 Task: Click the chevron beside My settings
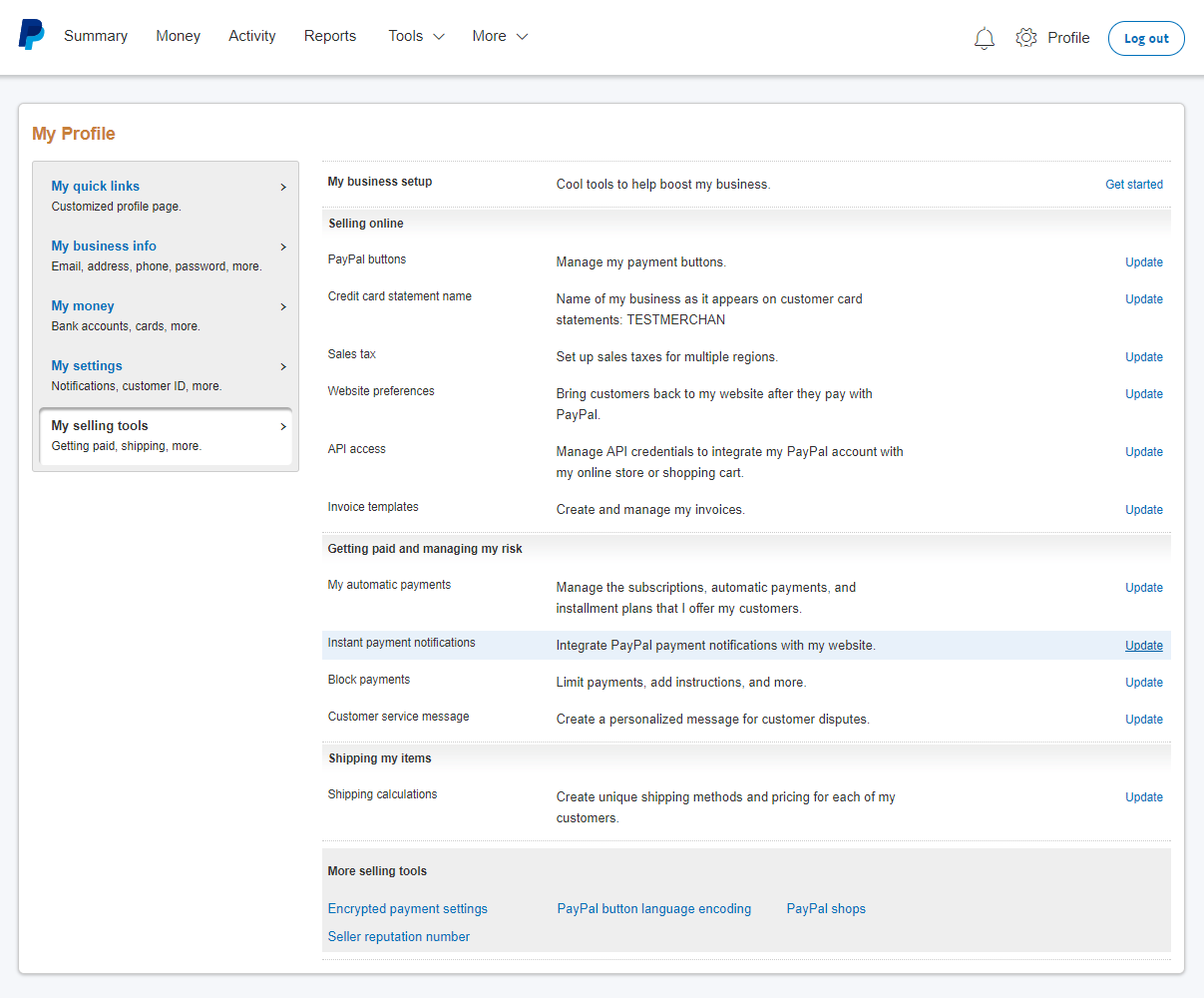pyautogui.click(x=283, y=366)
